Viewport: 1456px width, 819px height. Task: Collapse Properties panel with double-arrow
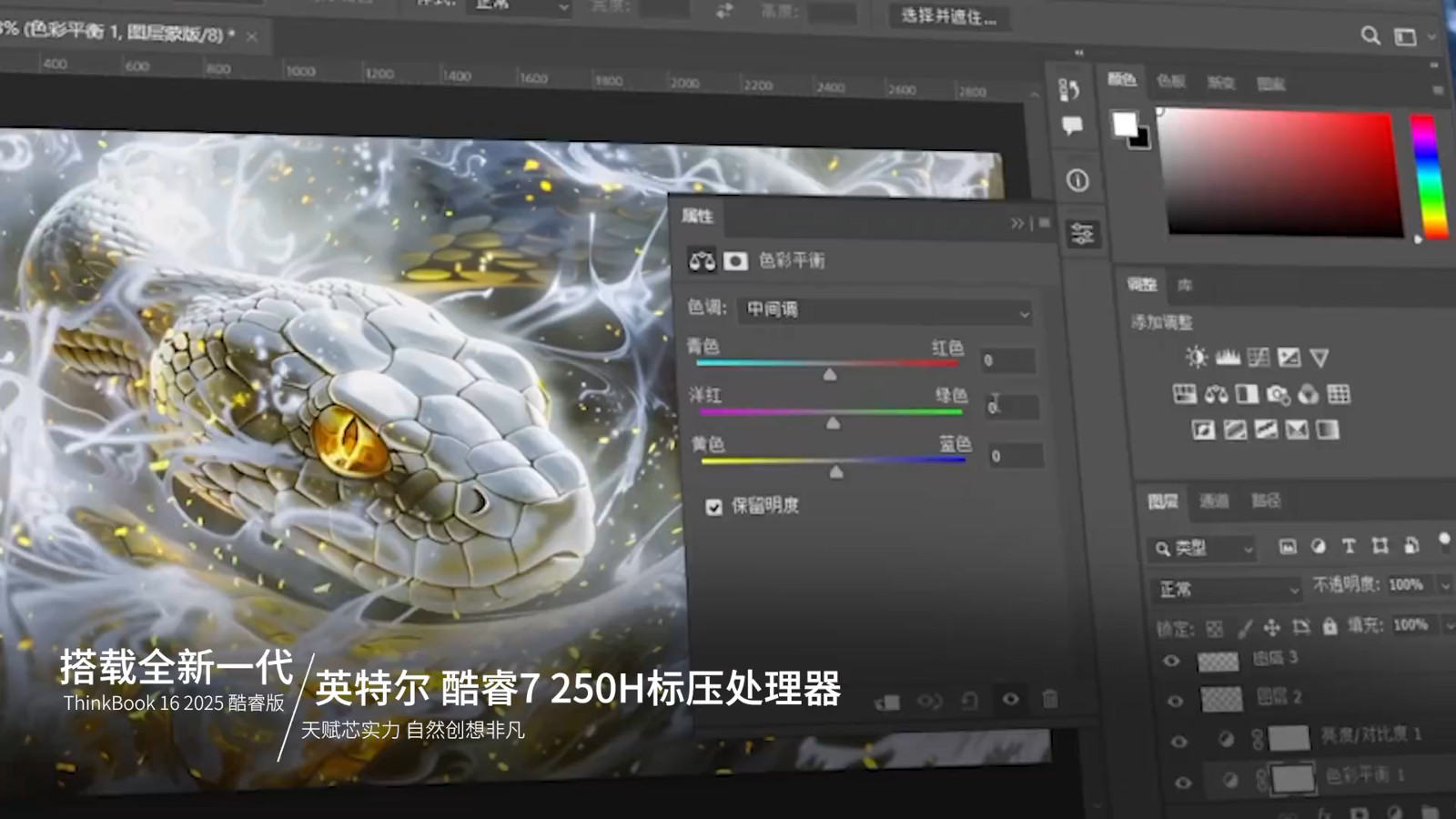[1016, 223]
